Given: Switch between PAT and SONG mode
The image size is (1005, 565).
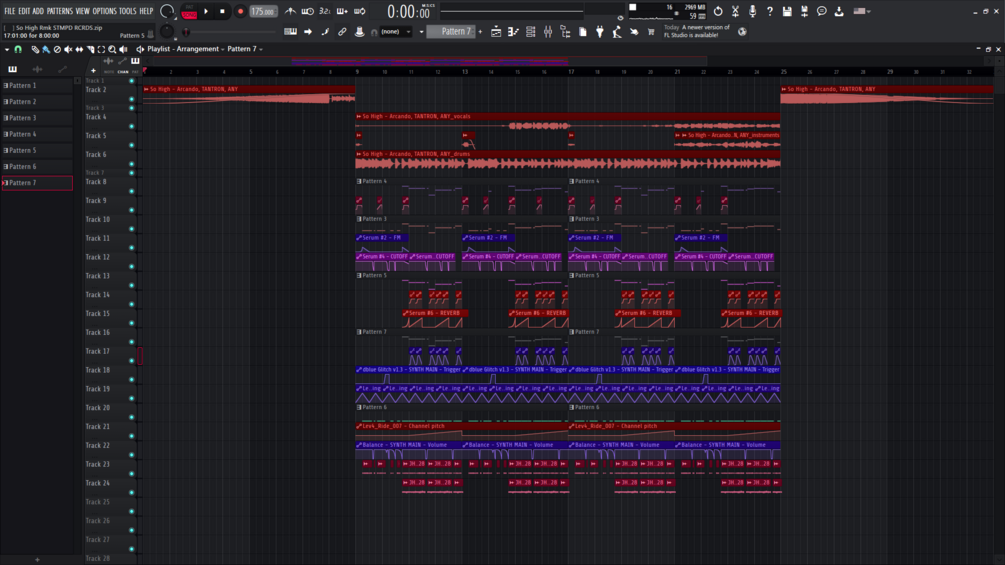Looking at the screenshot, I should coord(189,11).
